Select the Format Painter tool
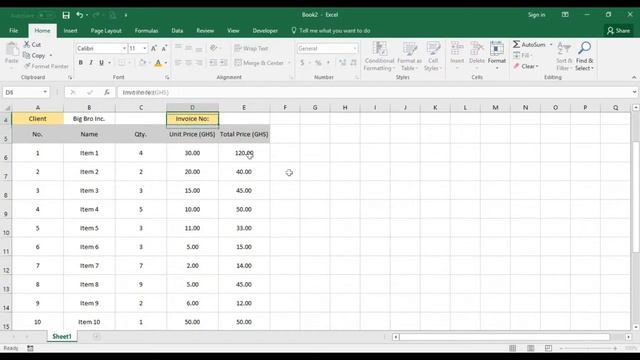 pyautogui.click(x=46, y=66)
